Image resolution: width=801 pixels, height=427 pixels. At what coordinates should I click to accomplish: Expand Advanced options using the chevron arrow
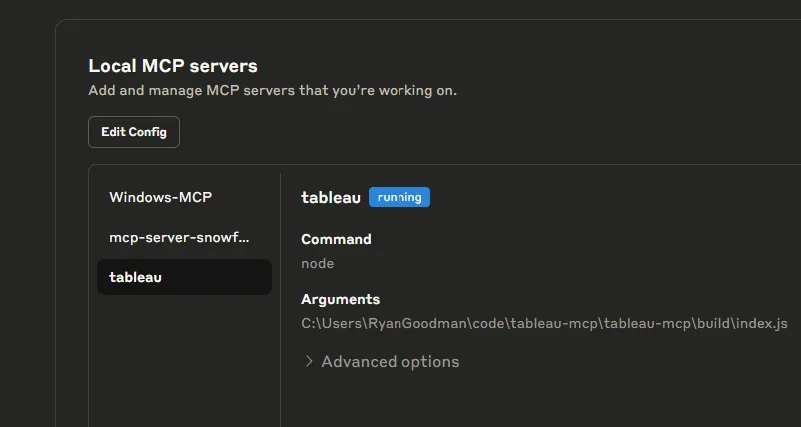[x=309, y=362]
